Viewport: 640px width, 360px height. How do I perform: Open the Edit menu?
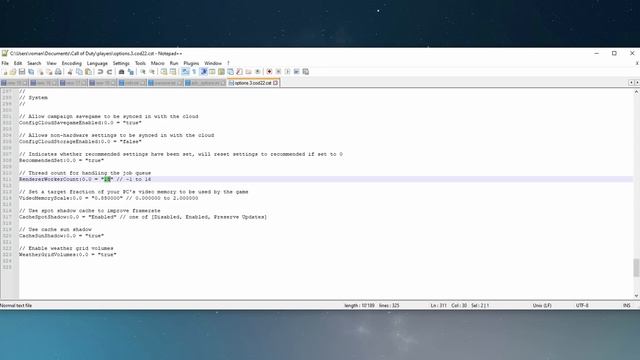18,63
